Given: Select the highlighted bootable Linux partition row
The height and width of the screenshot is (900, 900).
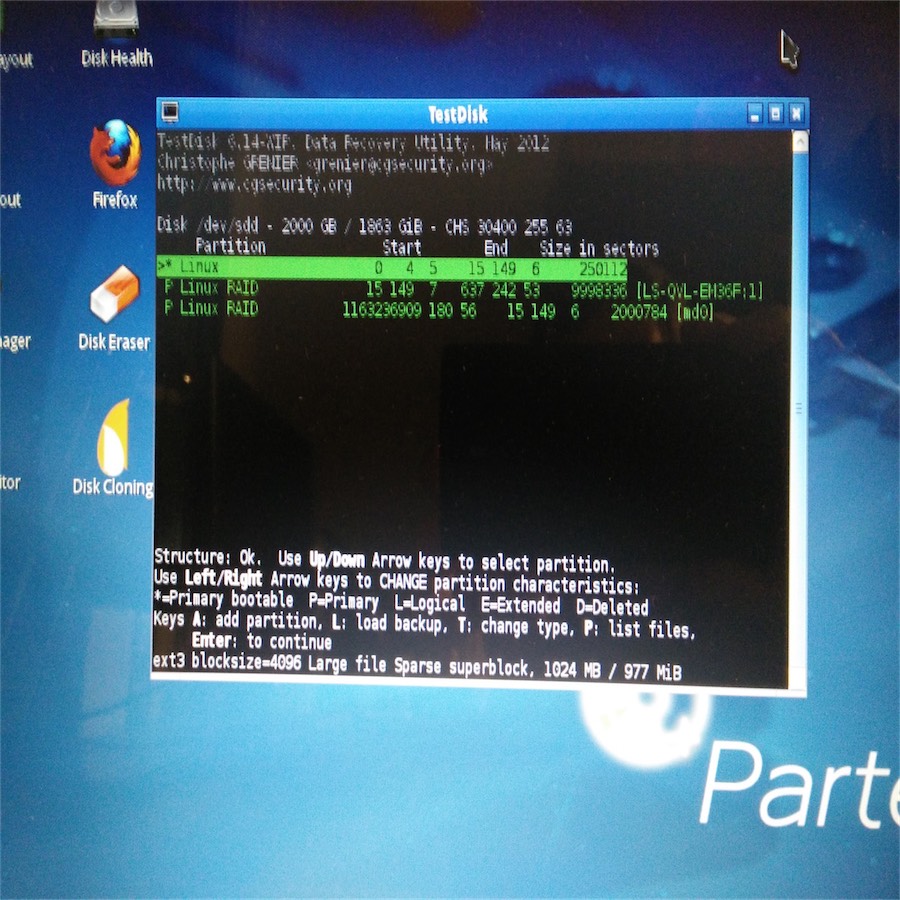Looking at the screenshot, I should point(392,267).
